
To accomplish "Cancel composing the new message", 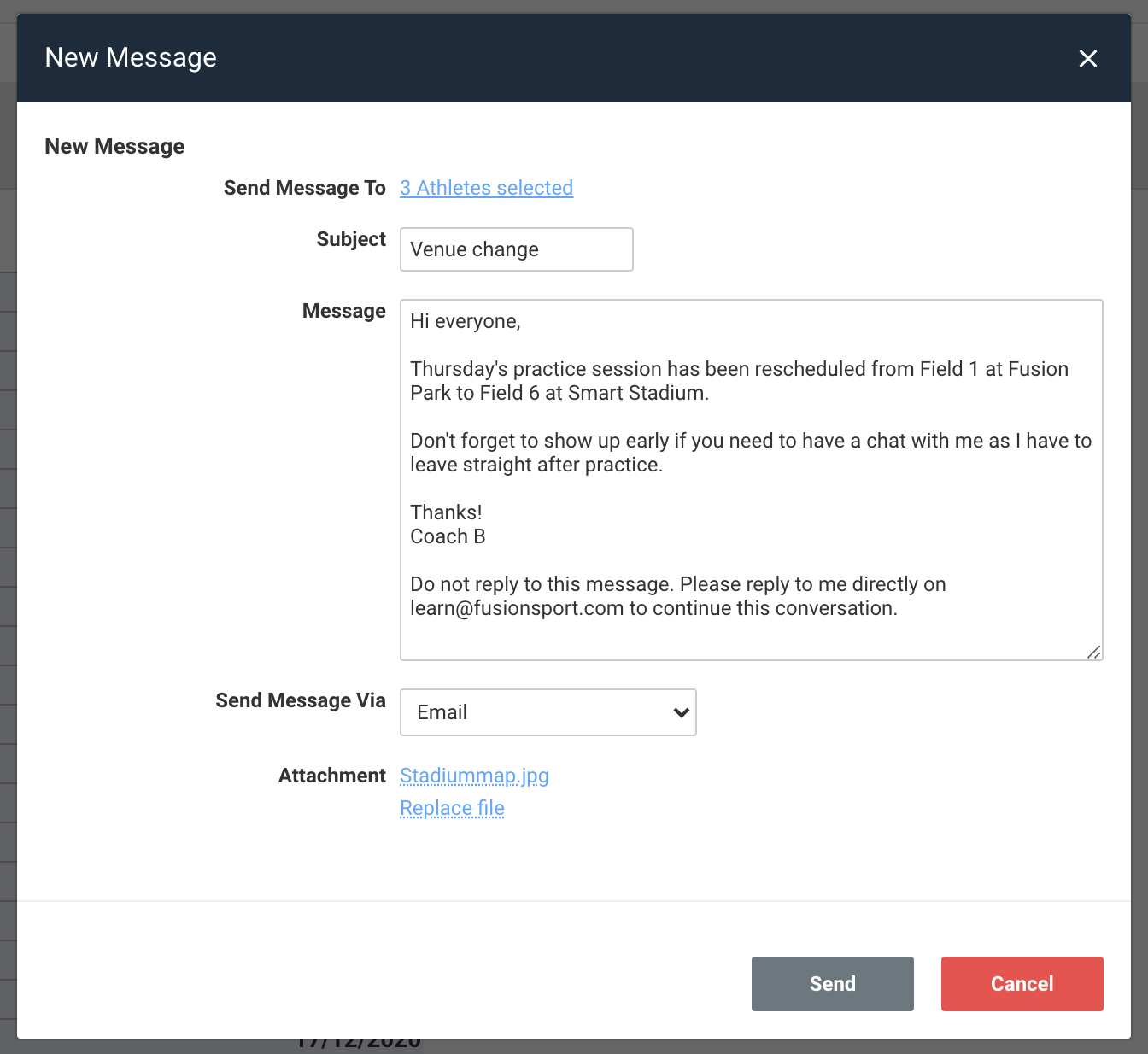I will [1022, 983].
